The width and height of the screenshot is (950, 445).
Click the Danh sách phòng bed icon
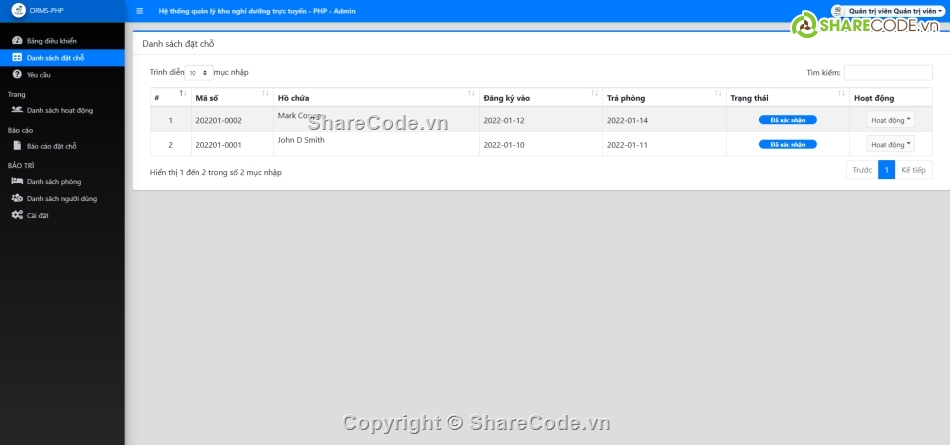coord(17,181)
